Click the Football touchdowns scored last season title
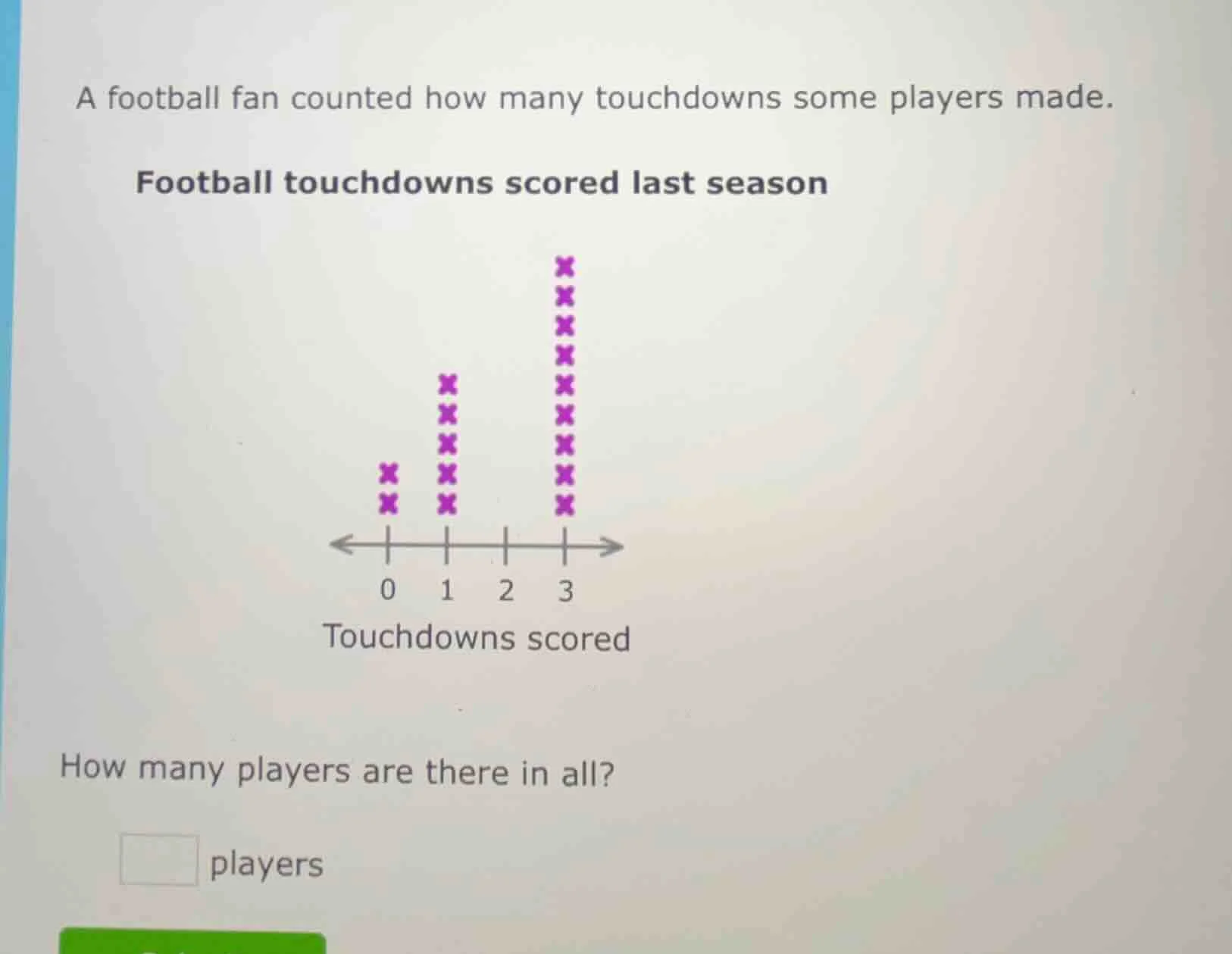 tap(481, 182)
